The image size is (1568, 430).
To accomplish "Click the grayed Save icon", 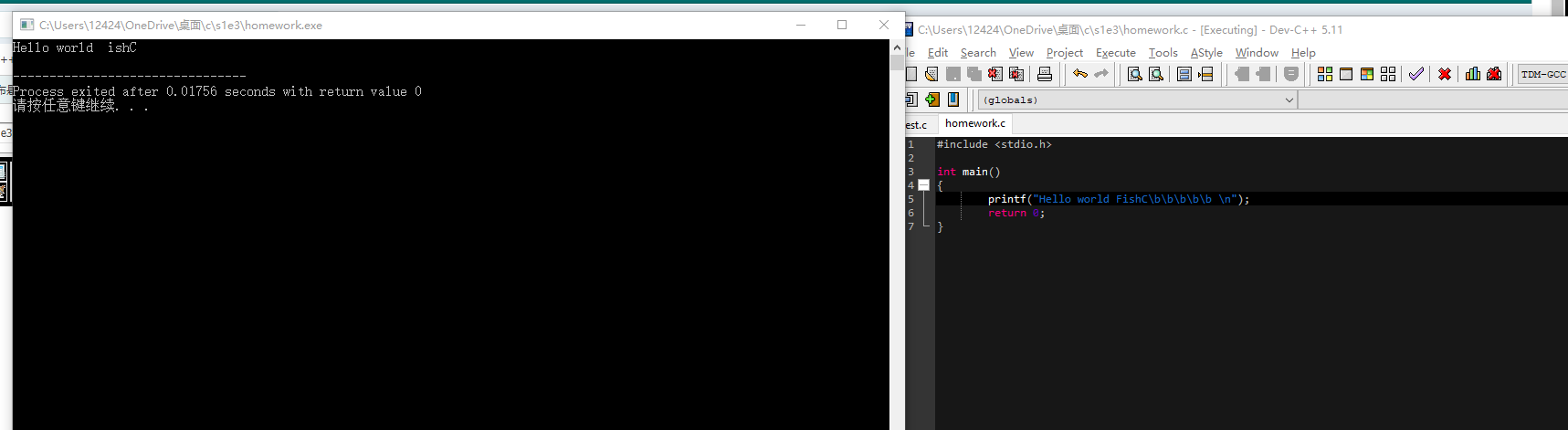I will 952,74.
